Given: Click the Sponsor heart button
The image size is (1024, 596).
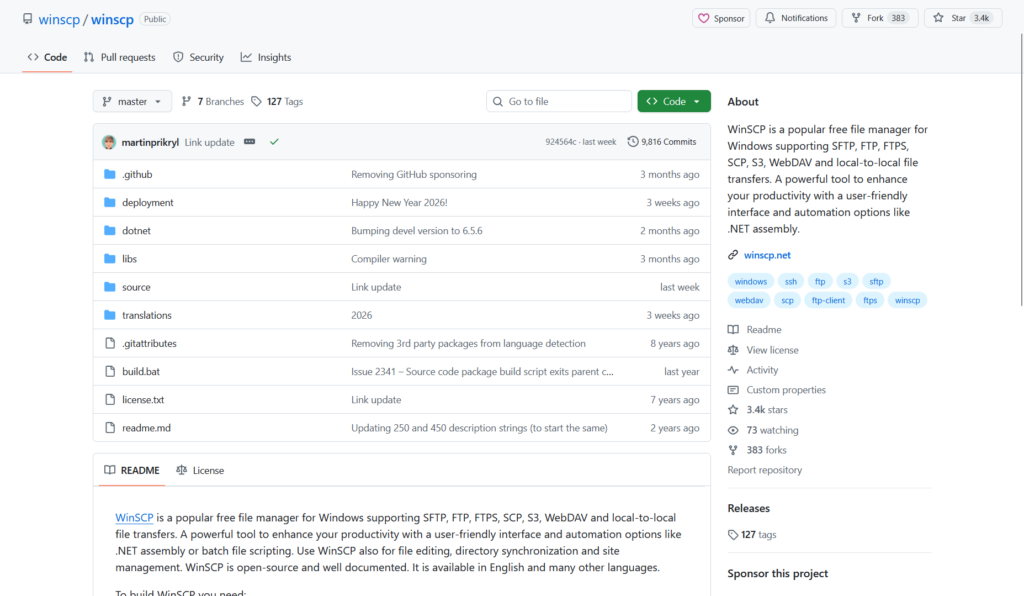Looking at the screenshot, I should tap(721, 18).
